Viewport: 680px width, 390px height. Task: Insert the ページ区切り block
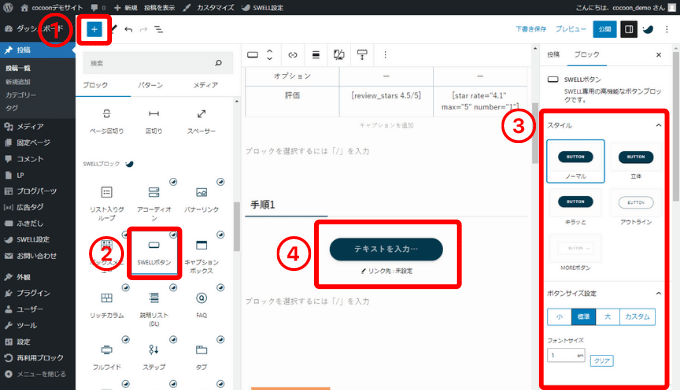[x=107, y=121]
